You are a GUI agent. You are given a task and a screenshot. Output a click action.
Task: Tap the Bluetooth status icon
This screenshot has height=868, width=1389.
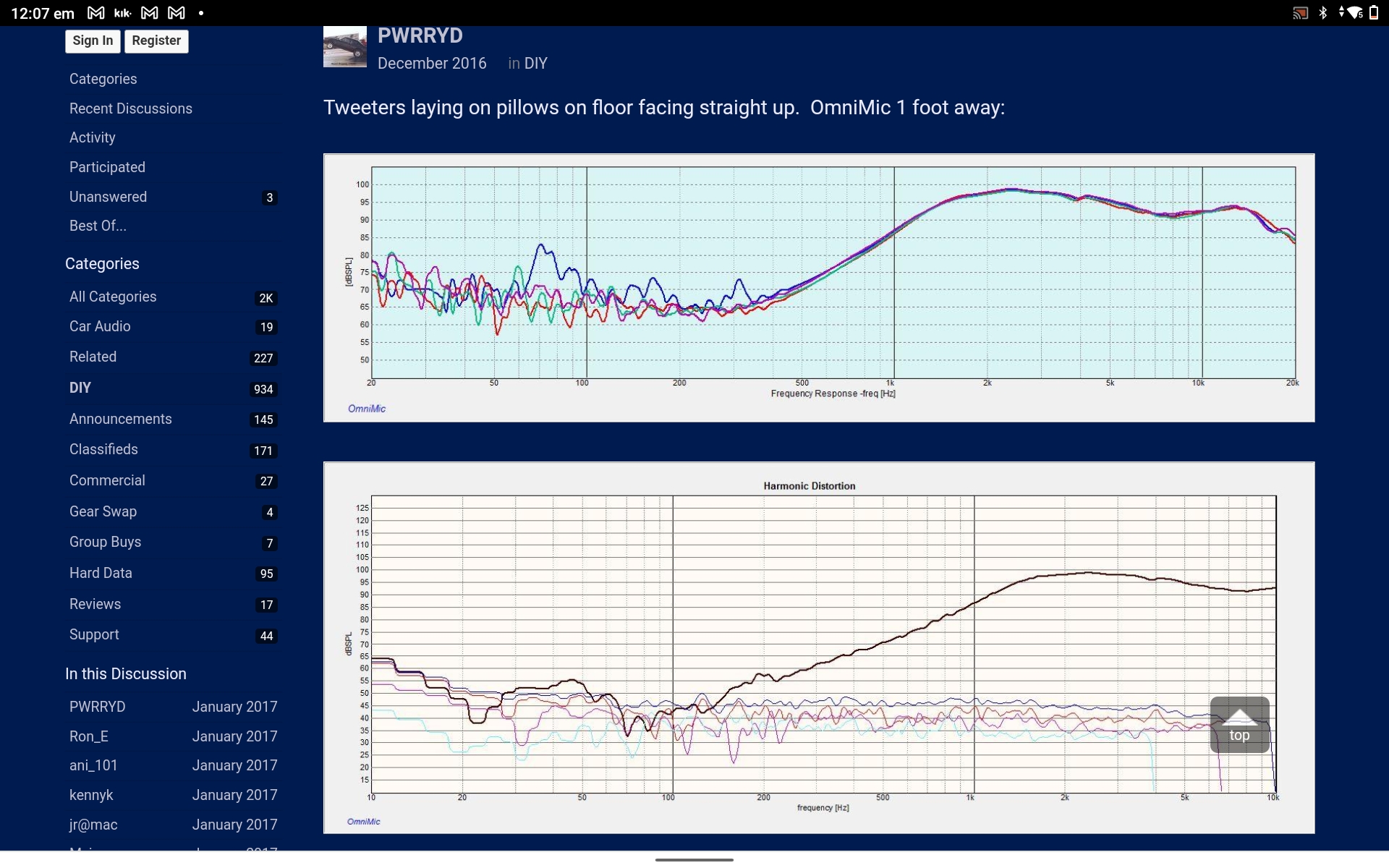pos(1323,13)
